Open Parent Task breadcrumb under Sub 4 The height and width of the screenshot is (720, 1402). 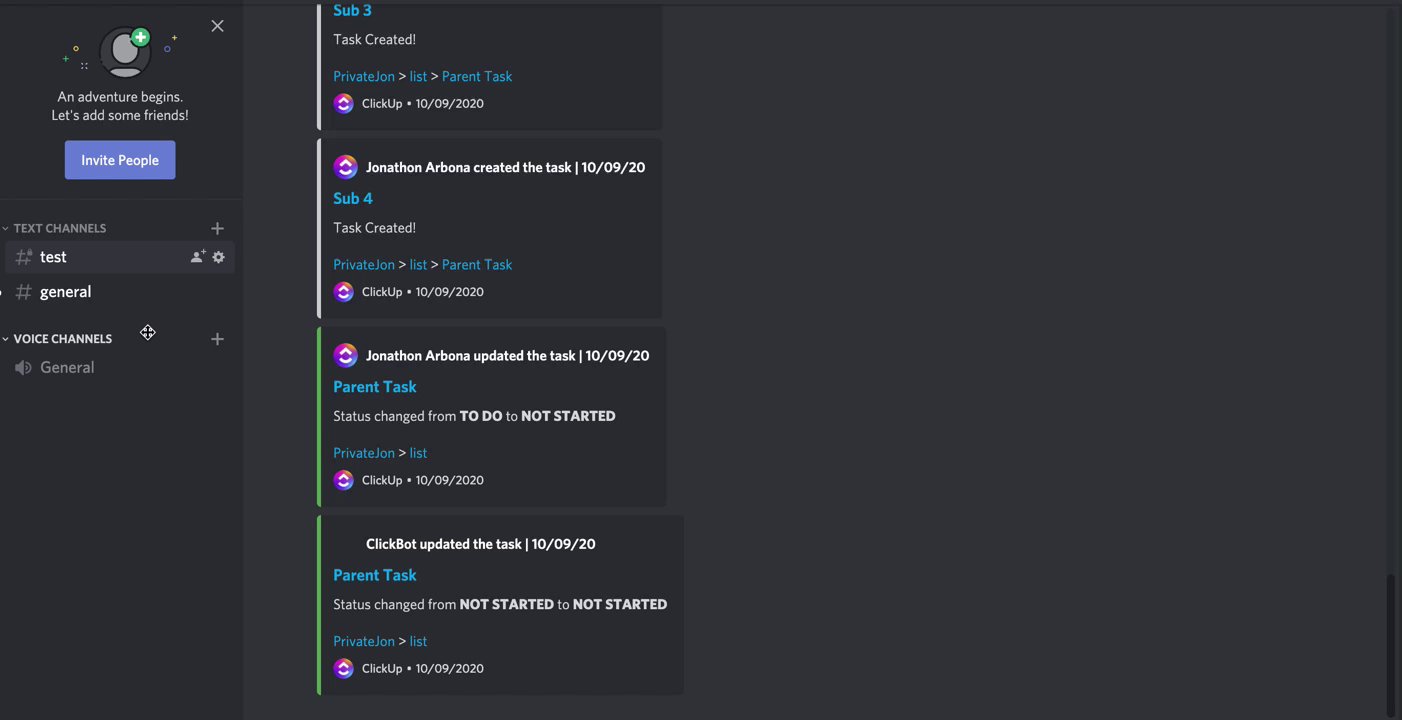coord(477,264)
